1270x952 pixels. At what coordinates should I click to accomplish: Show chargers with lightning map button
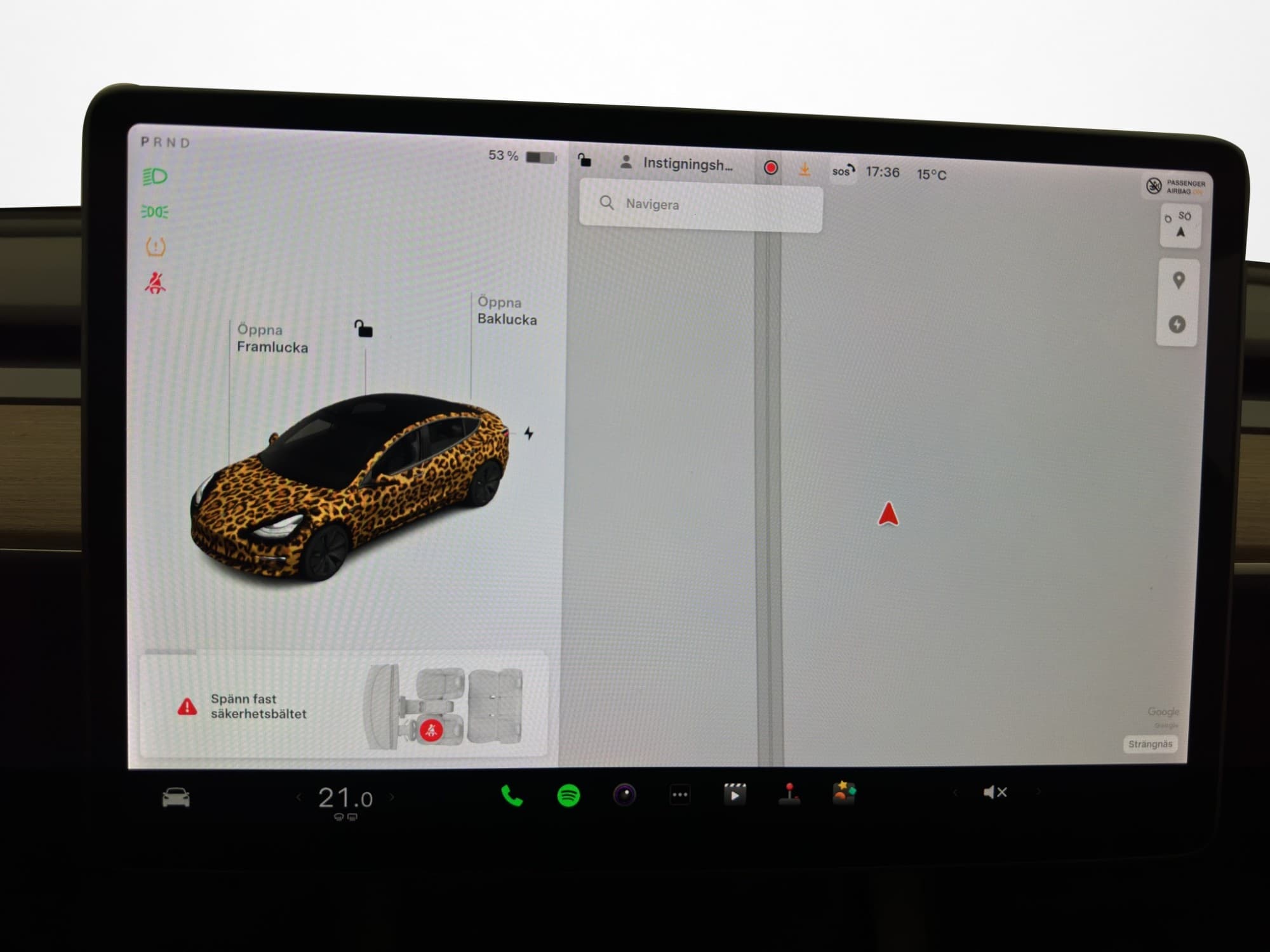(x=1177, y=324)
